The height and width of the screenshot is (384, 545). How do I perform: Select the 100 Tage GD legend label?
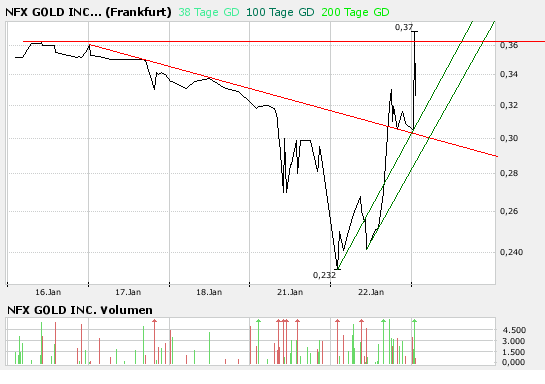point(280,13)
